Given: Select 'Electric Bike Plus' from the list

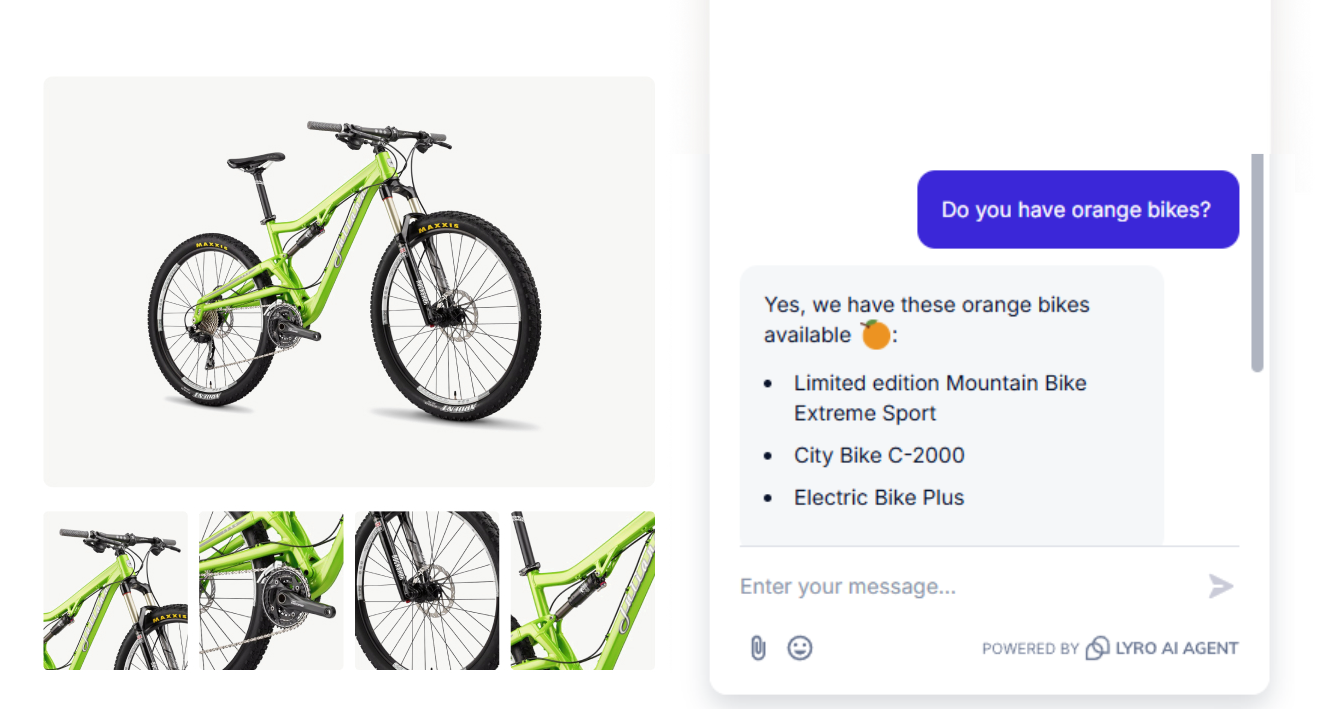Looking at the screenshot, I should (878, 497).
